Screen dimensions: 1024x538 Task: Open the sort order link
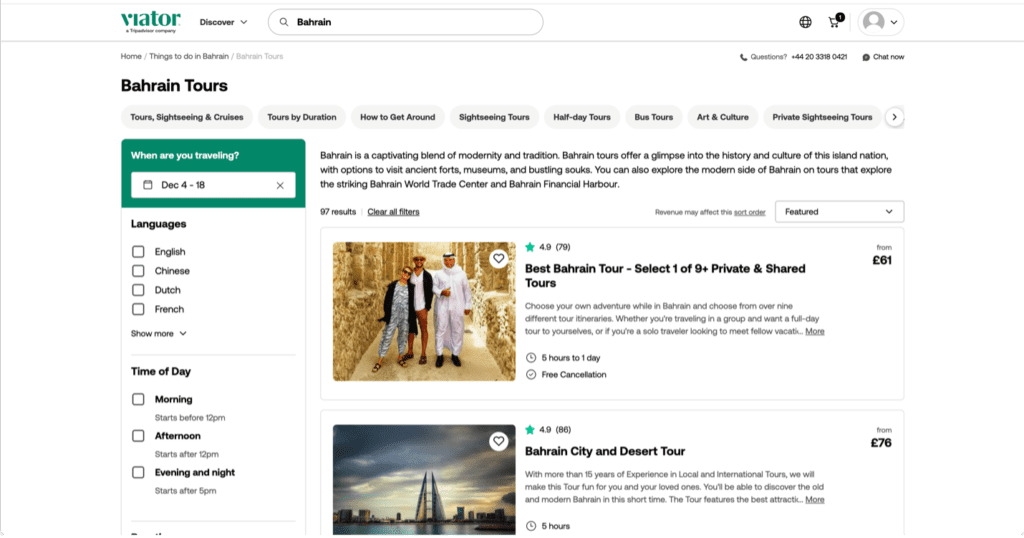click(750, 212)
